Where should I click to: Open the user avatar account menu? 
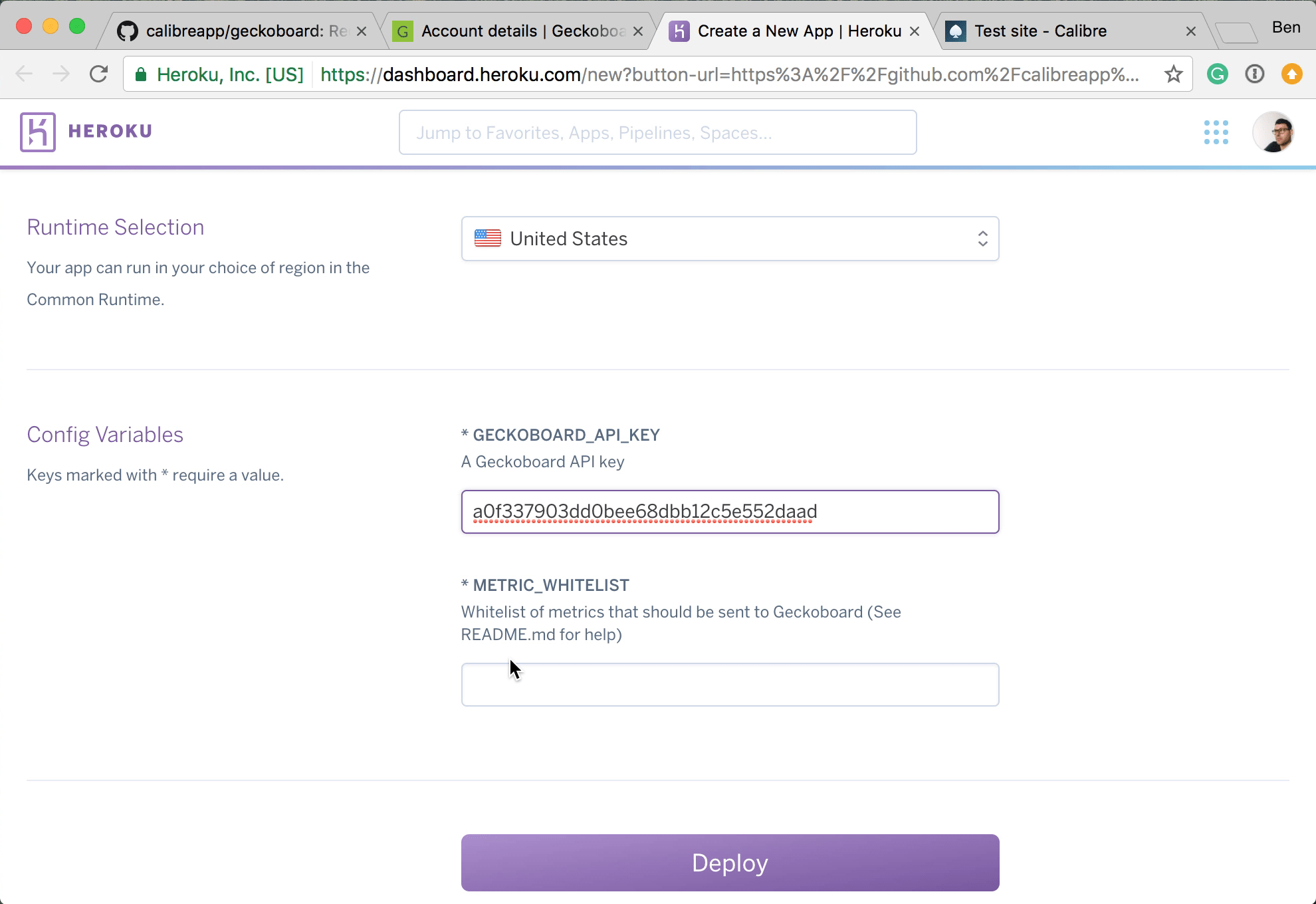click(x=1273, y=132)
